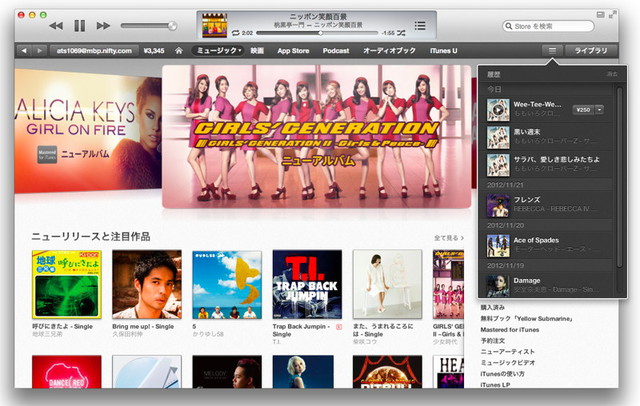The image size is (640, 406).
Task: Open the album 5 by かりゆし58
Action: tap(227, 284)
